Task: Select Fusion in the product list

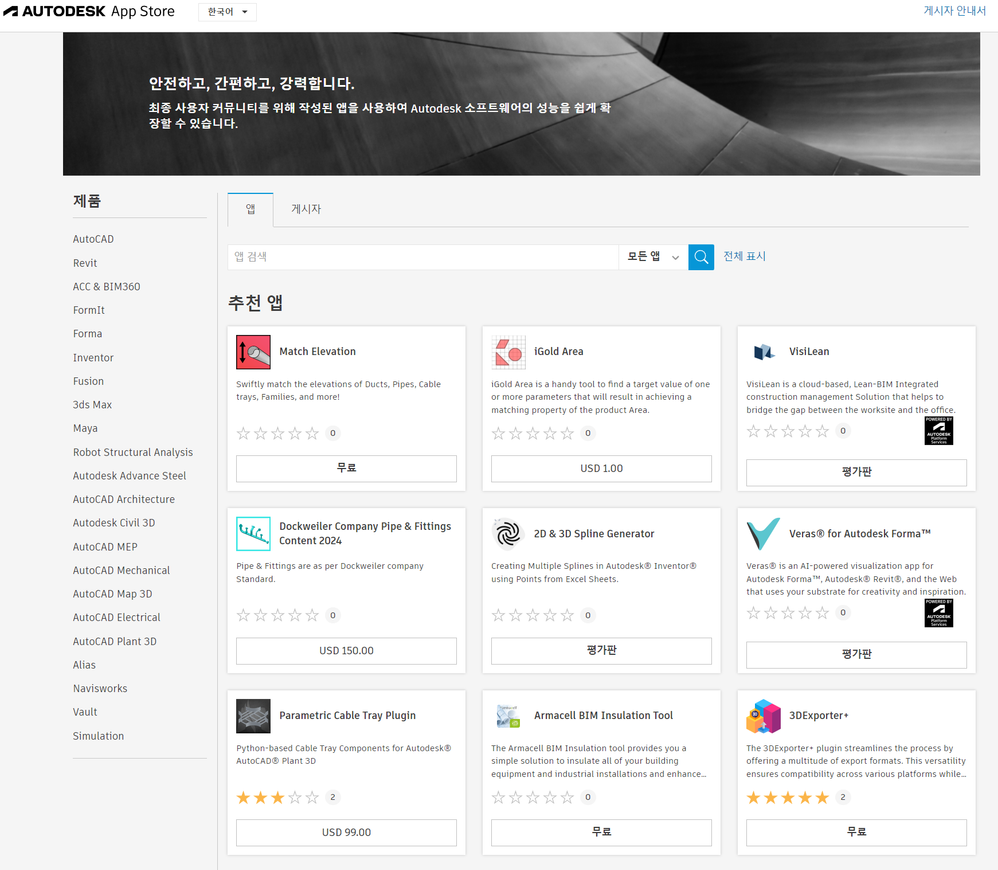Action: click(88, 381)
